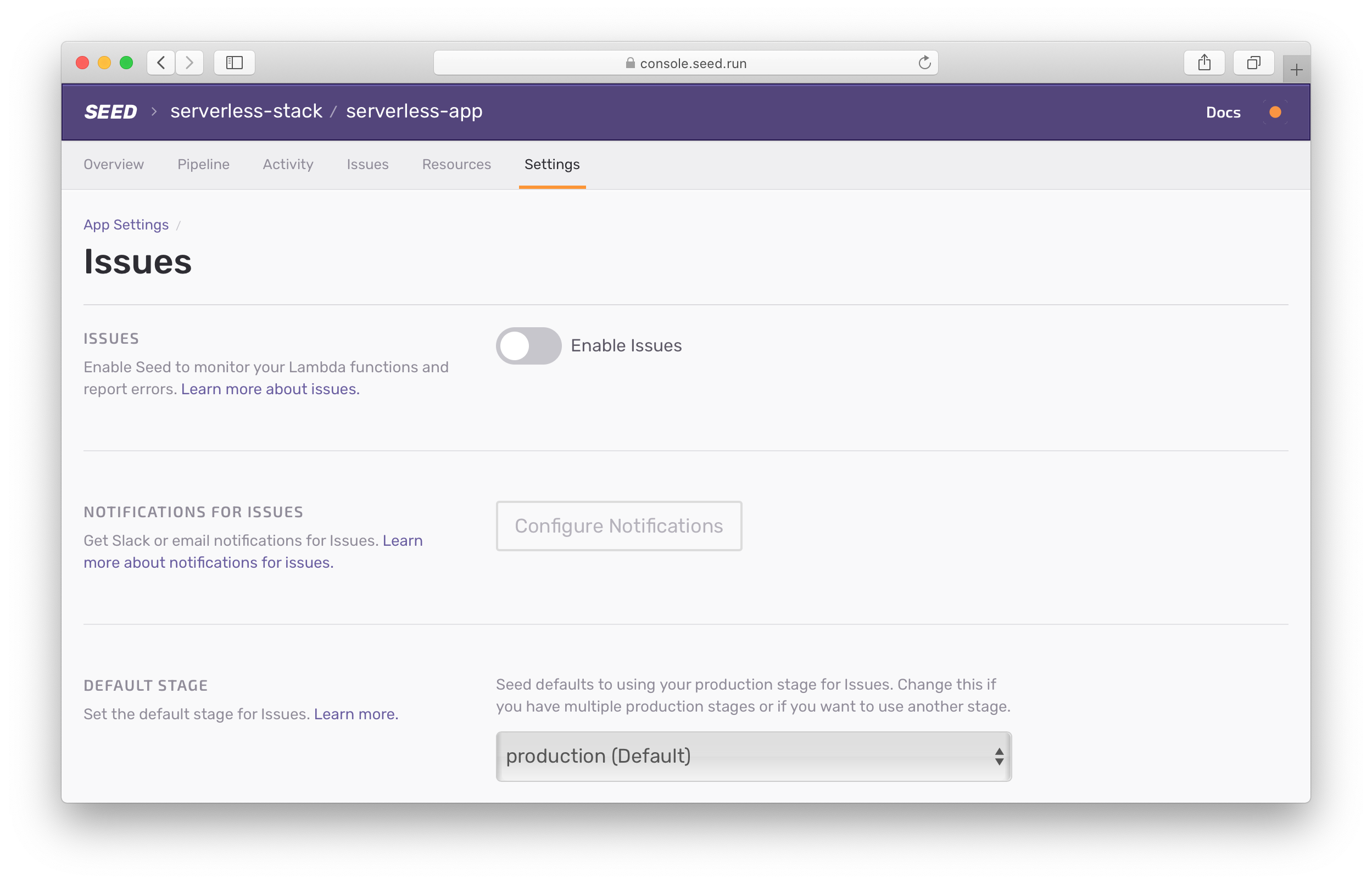Click the SEED logo
The height and width of the screenshot is (884, 1372).
click(110, 111)
